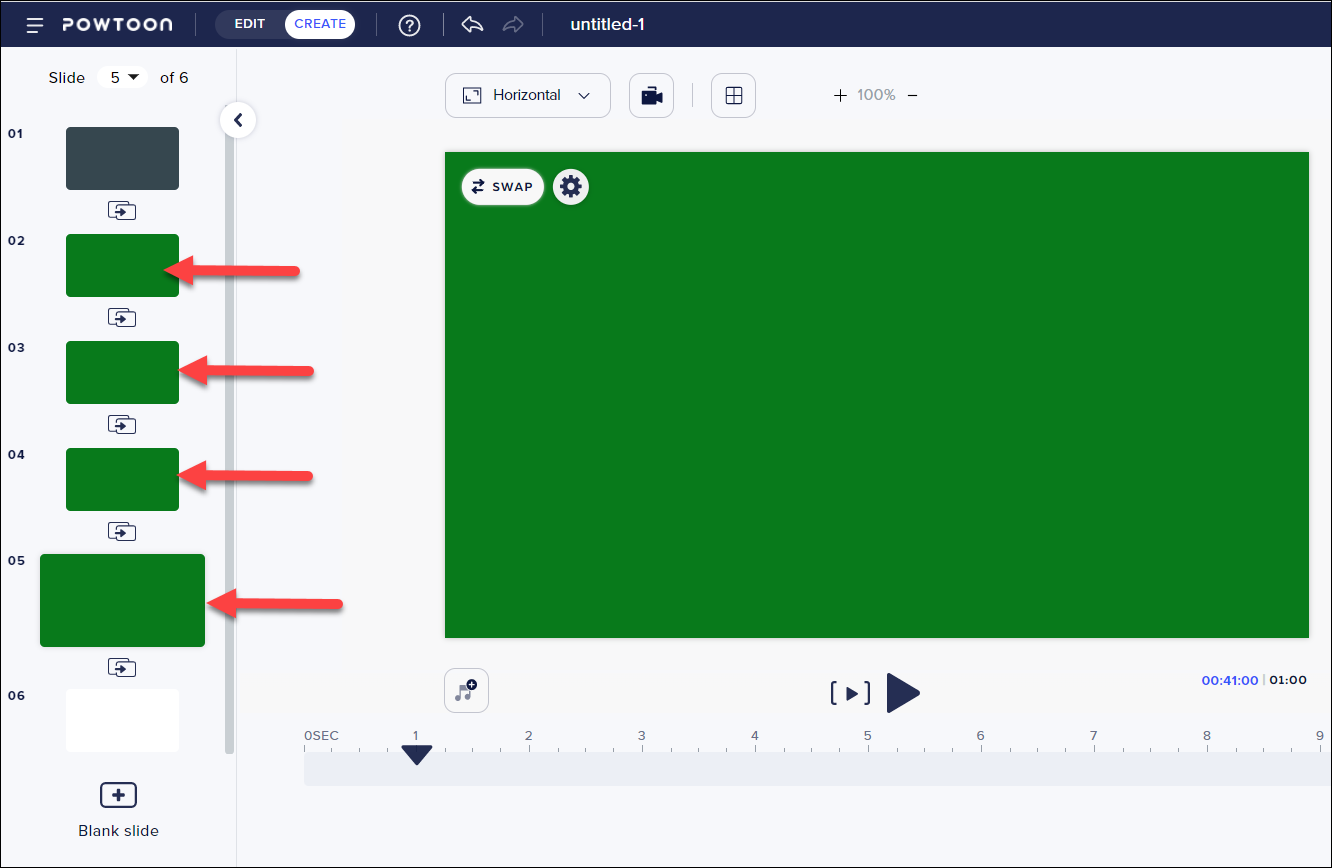Play the current slide only
Image resolution: width=1332 pixels, height=868 pixels.
pos(850,693)
